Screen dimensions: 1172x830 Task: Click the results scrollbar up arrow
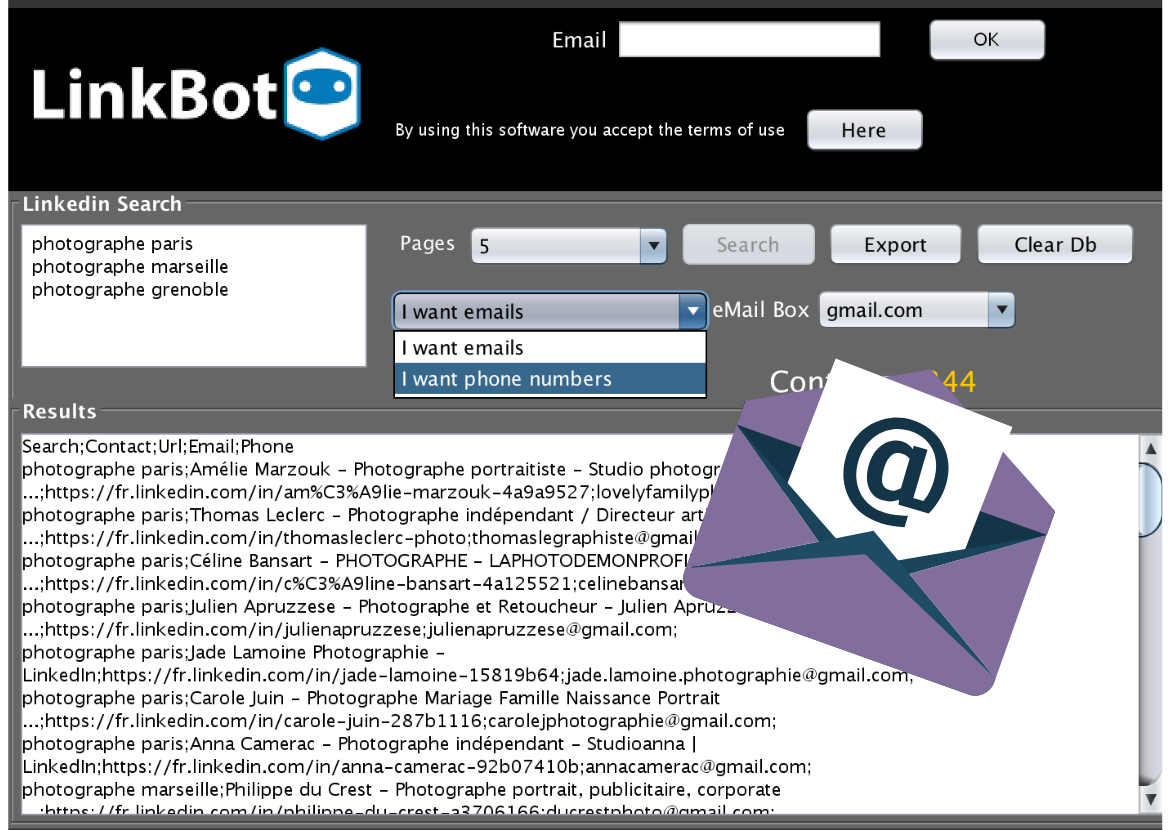pos(1151,449)
